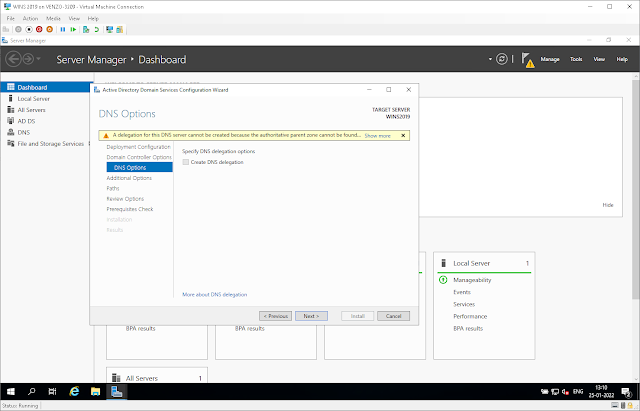The image size is (640, 411).
Task: Pause the virtual machine
Action: 63,29
